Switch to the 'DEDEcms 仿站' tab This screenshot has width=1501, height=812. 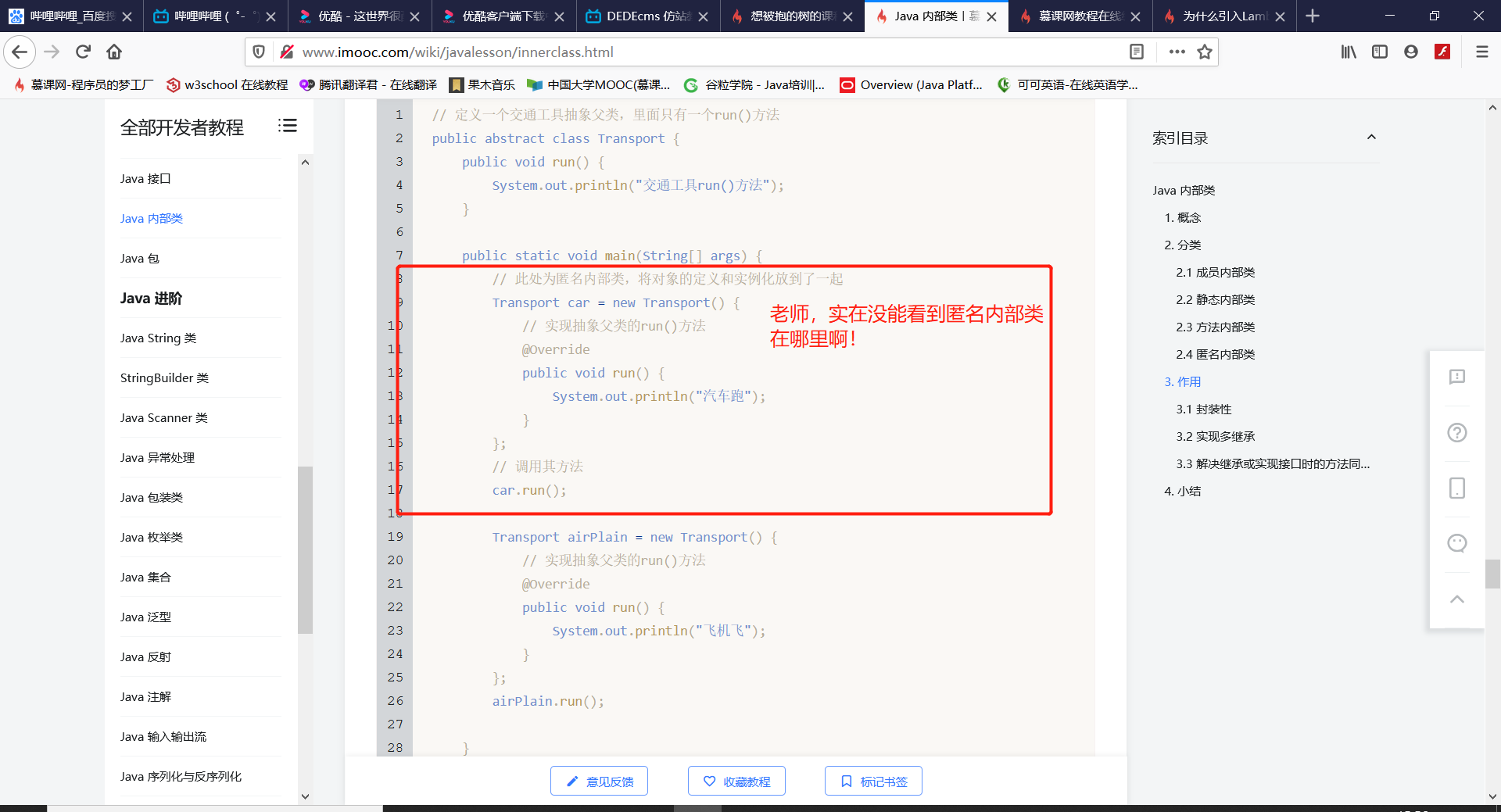[647, 16]
